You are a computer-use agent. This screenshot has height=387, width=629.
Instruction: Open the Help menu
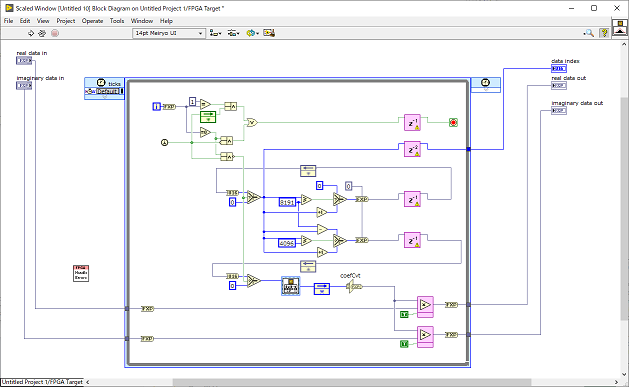click(166, 21)
